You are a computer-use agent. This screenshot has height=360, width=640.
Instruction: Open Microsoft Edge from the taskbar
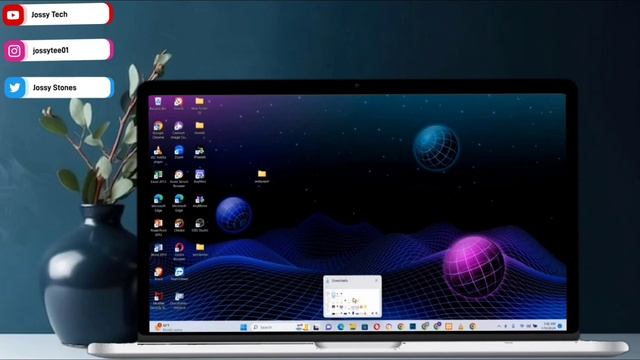click(x=340, y=327)
